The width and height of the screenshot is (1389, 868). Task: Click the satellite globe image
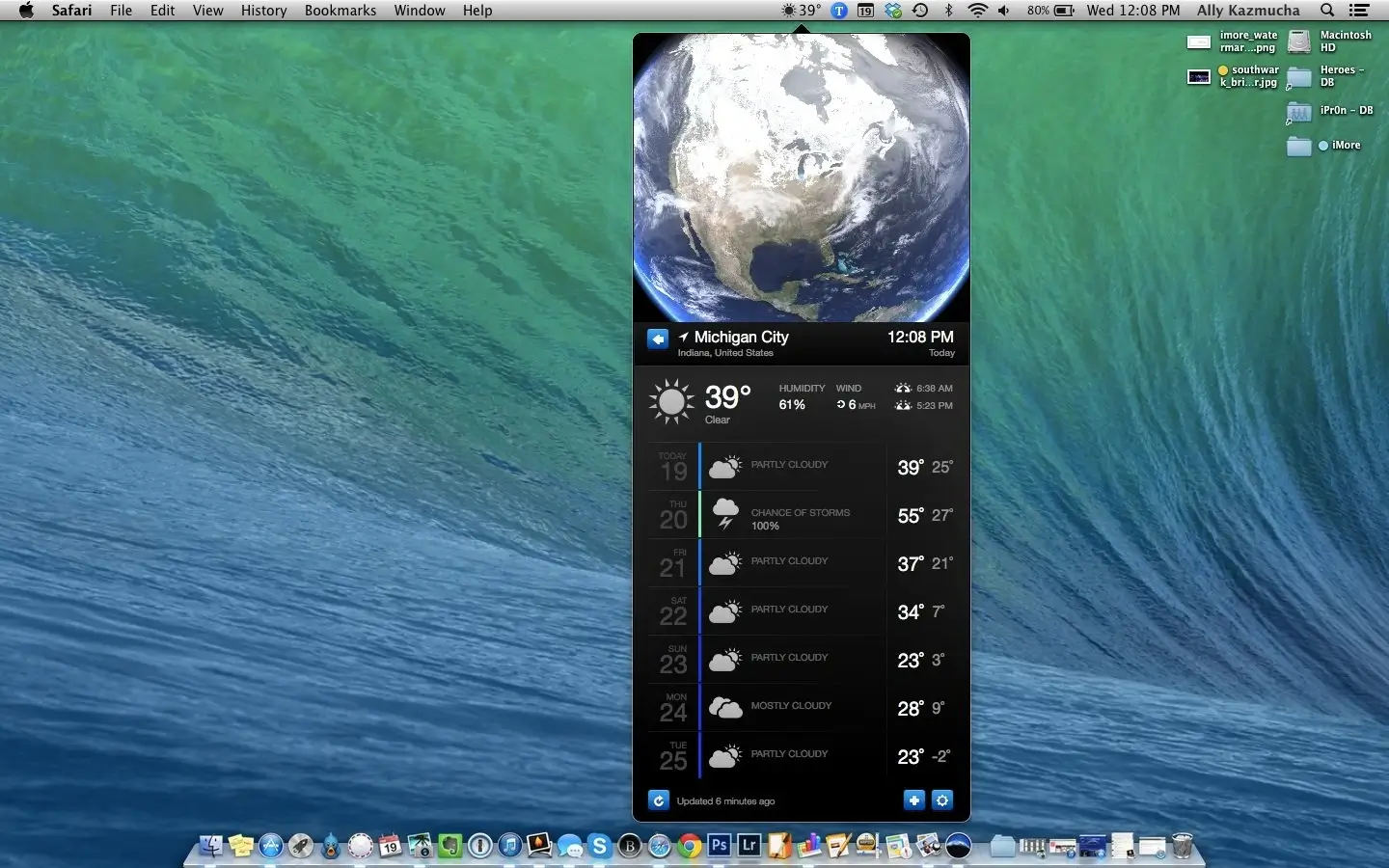click(x=802, y=178)
